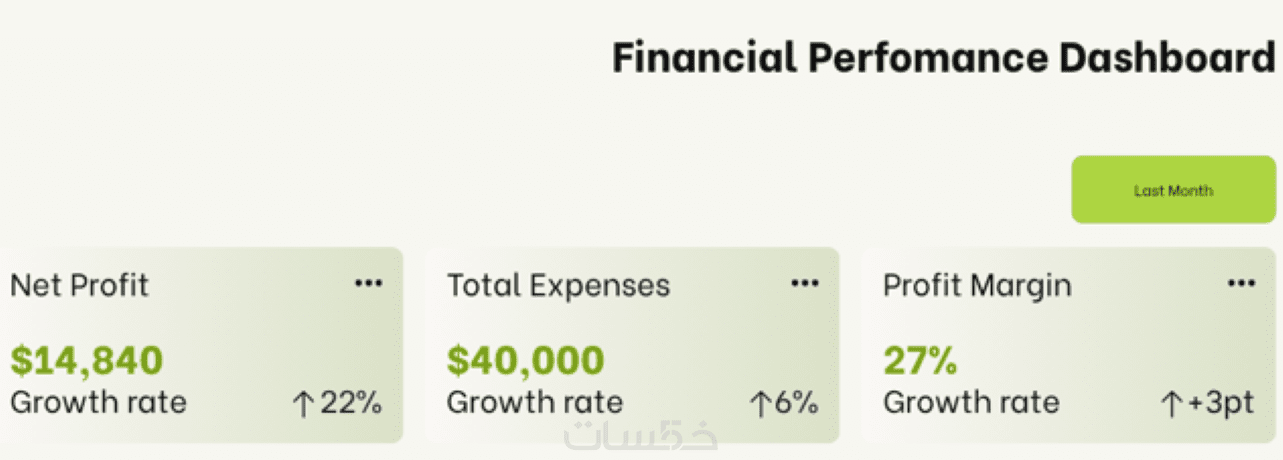
Task: Open the Profit Margin ellipsis menu
Action: click(1241, 284)
